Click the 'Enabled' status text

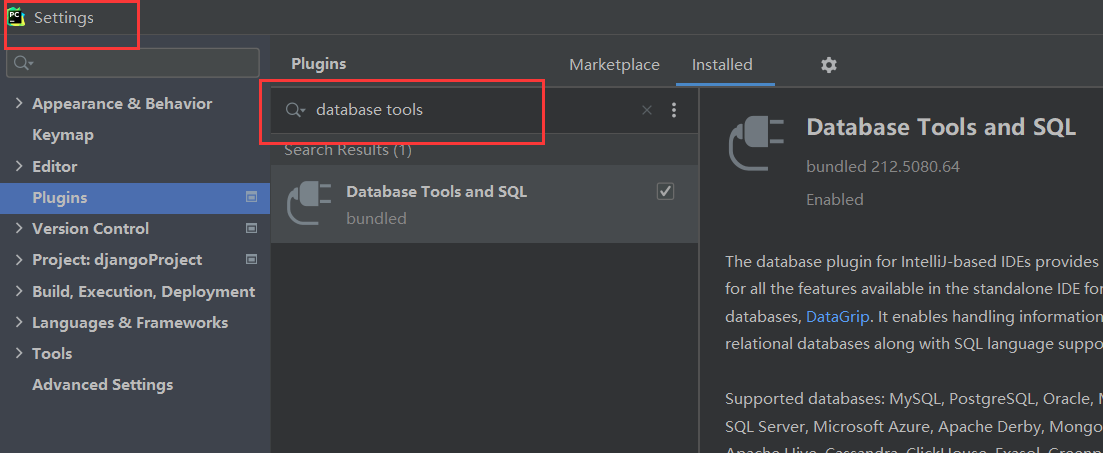point(834,200)
